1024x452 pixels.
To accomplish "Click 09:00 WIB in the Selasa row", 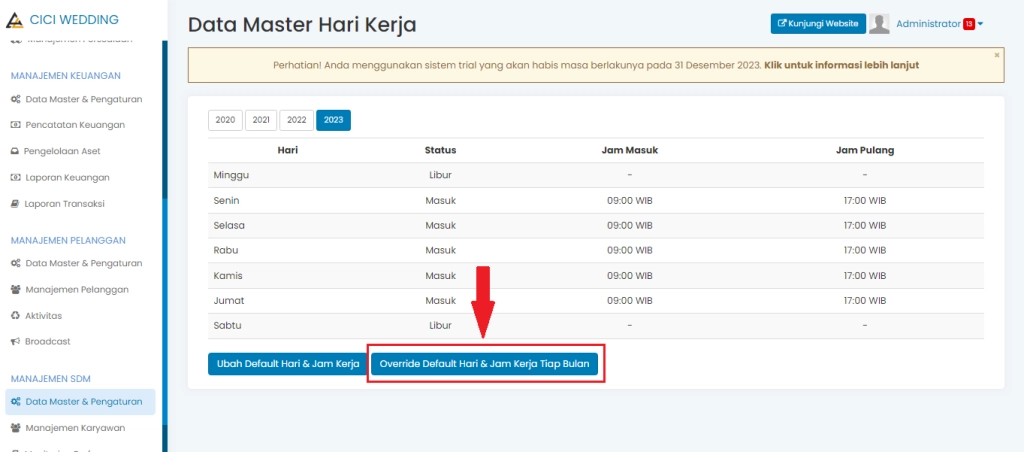I will 630,225.
